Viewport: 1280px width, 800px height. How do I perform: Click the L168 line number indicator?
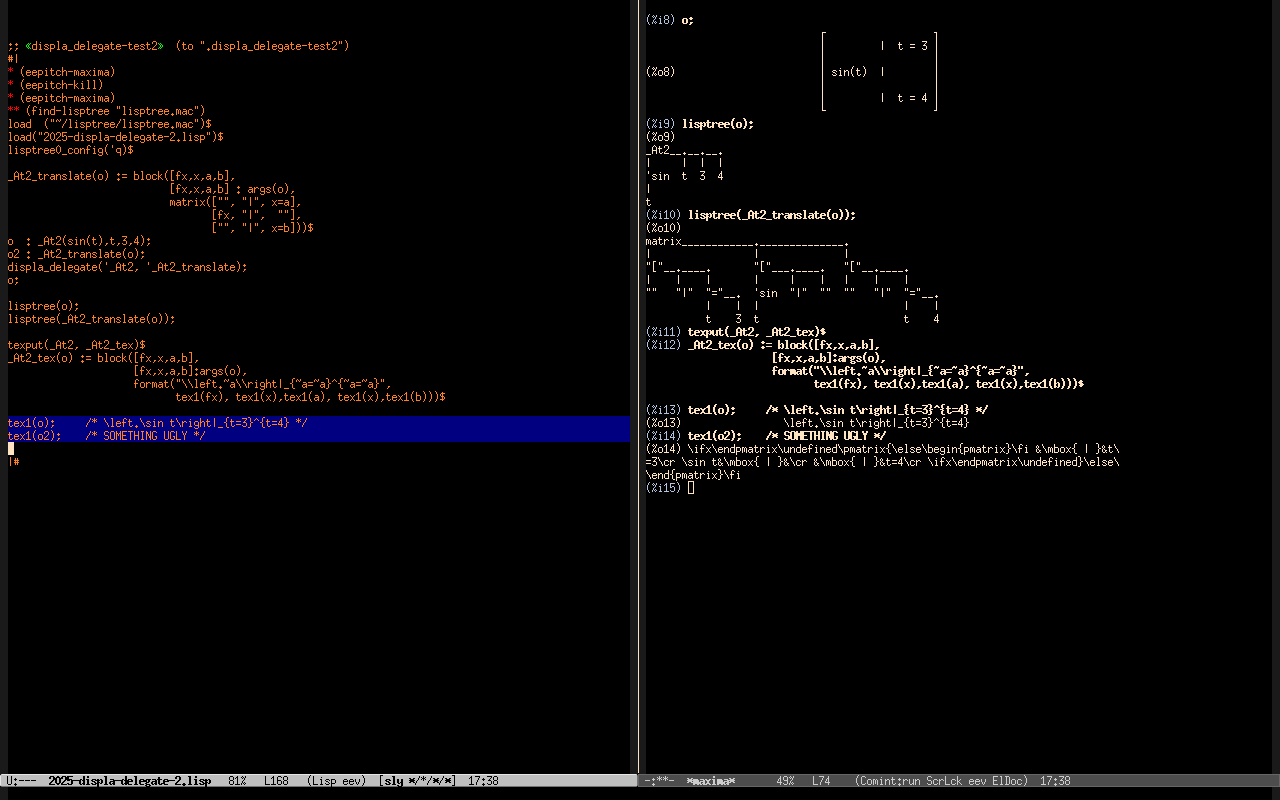[278, 780]
